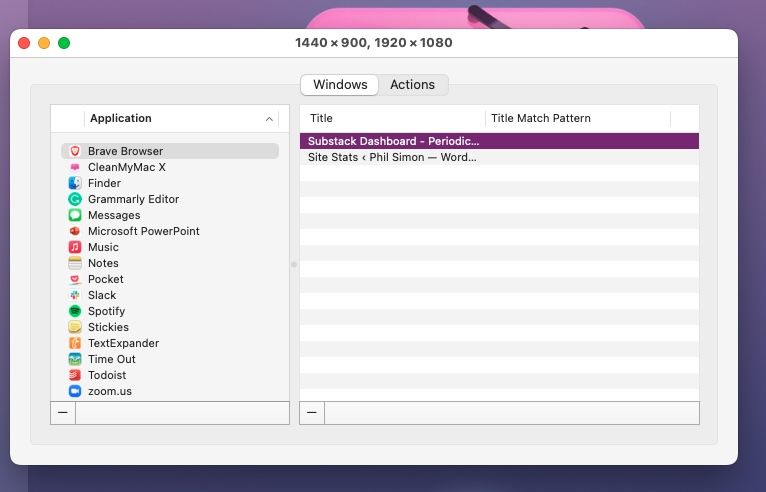Click the zoom.us app icon

tap(75, 391)
